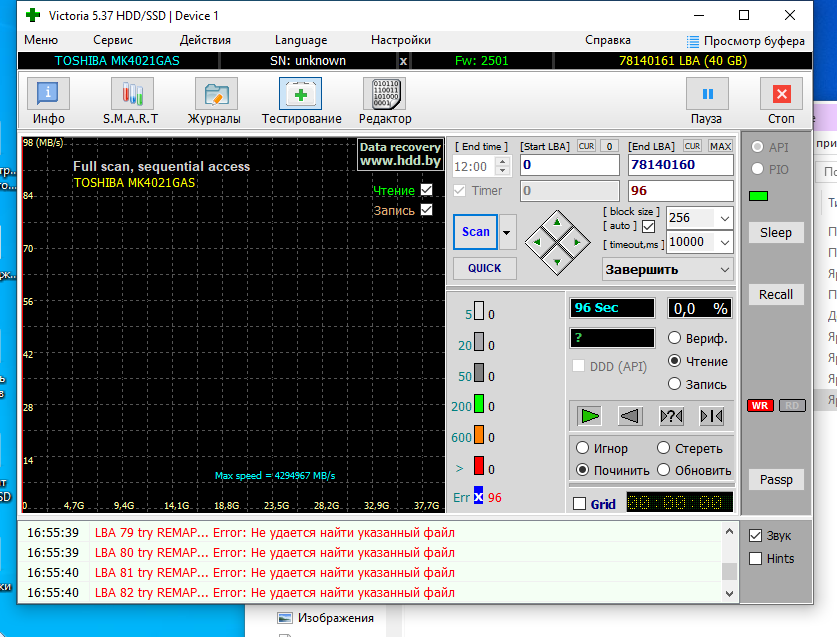Open the block size 256 dropdown
The width and height of the screenshot is (837, 637).
[x=724, y=218]
